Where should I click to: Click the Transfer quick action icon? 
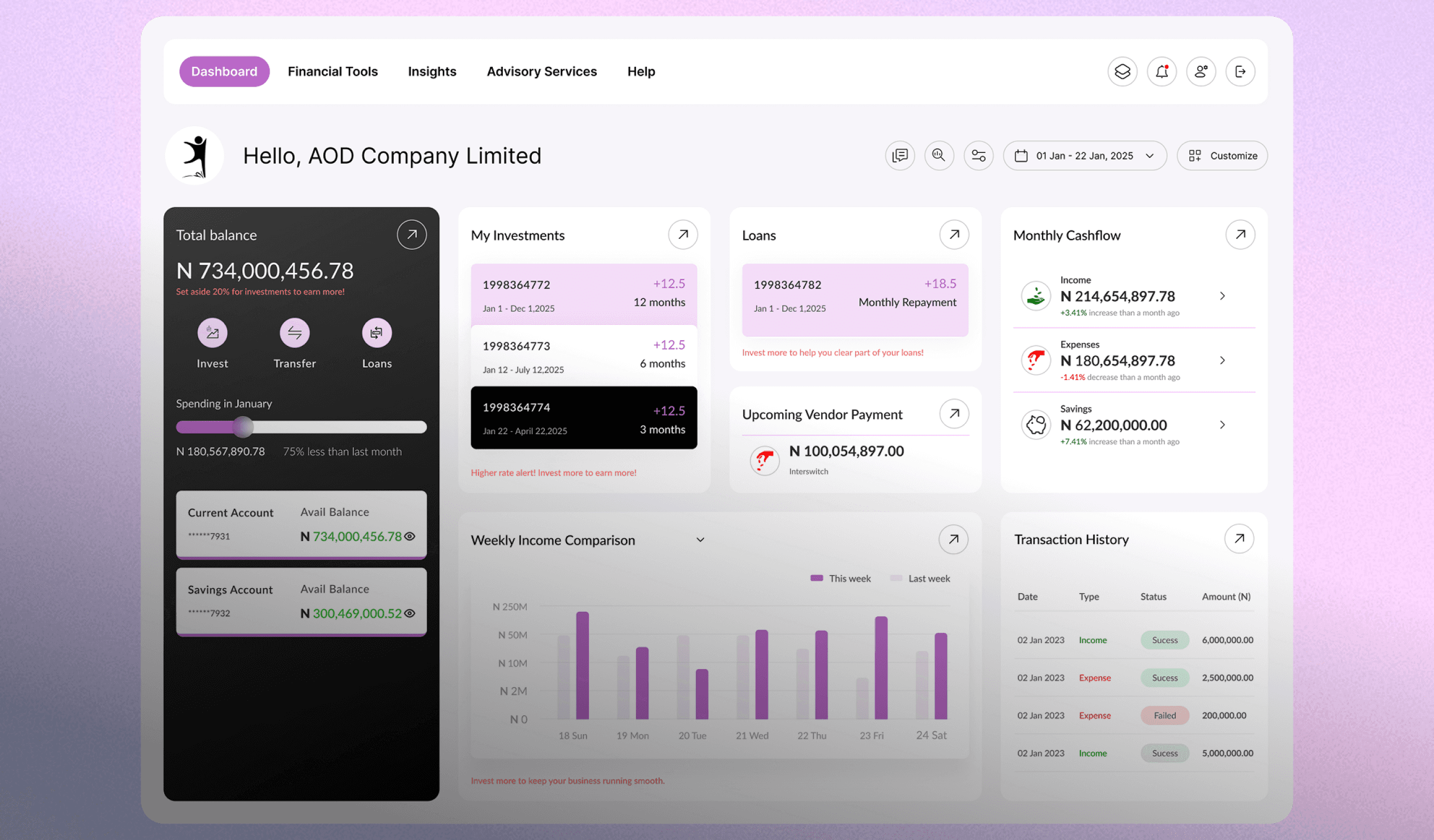point(294,333)
